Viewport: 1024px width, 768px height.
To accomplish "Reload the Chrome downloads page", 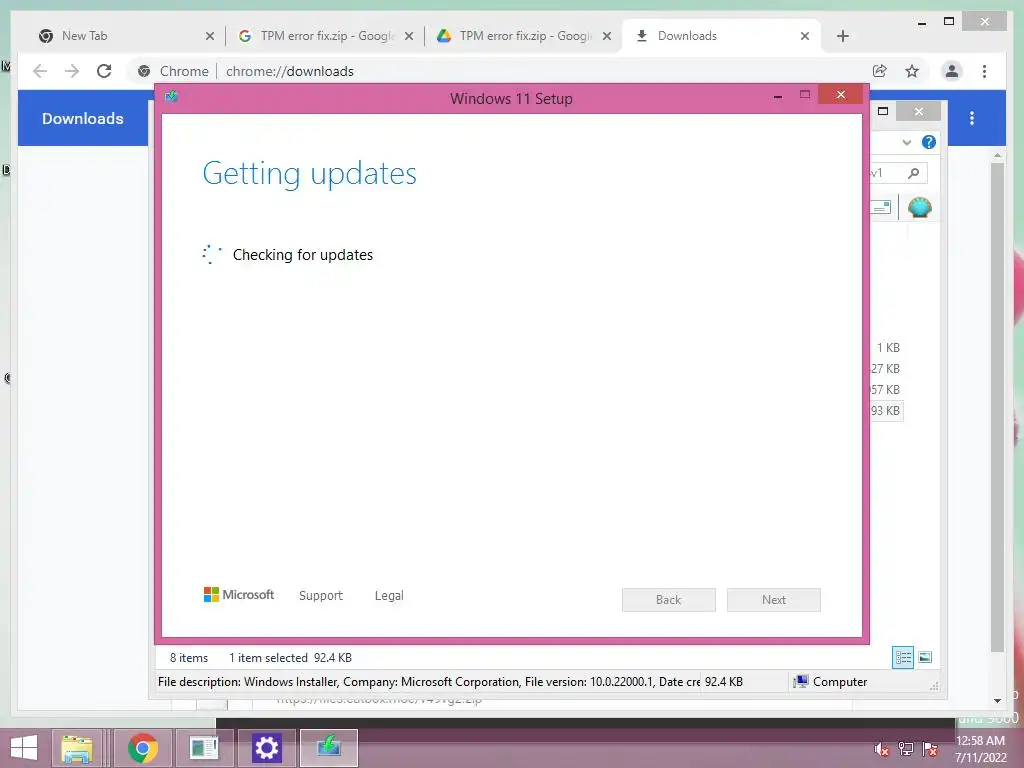I will (104, 71).
